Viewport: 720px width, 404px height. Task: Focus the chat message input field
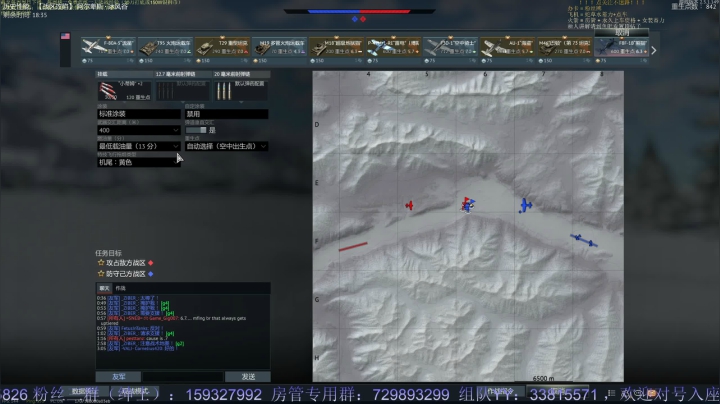(x=183, y=376)
